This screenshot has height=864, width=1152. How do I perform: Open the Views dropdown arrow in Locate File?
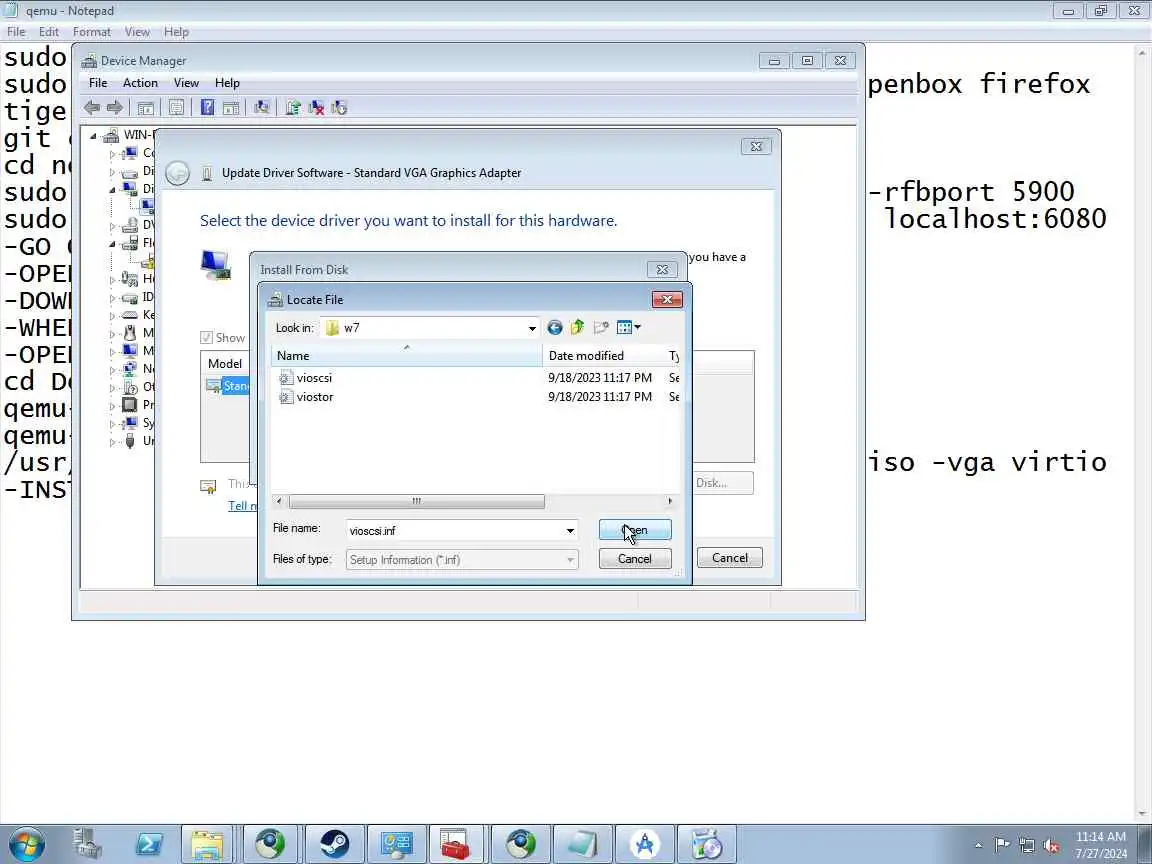[x=638, y=328]
